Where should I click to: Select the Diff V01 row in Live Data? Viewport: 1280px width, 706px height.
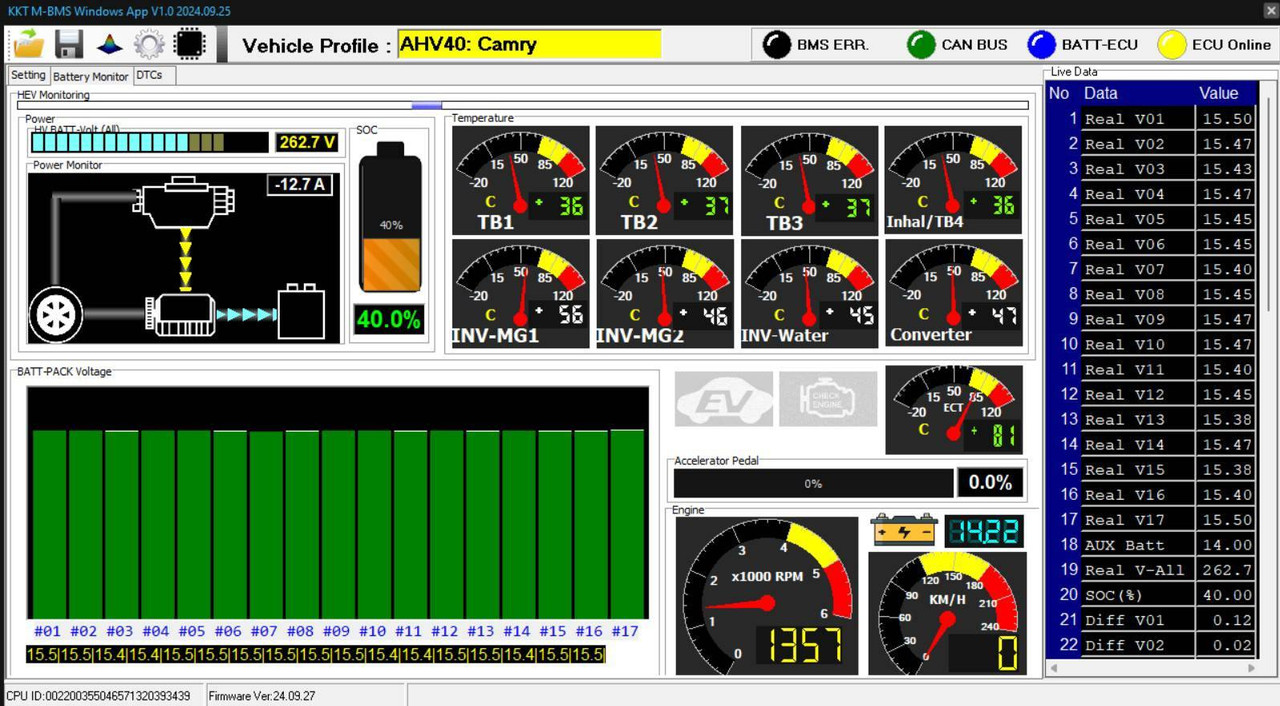1150,619
